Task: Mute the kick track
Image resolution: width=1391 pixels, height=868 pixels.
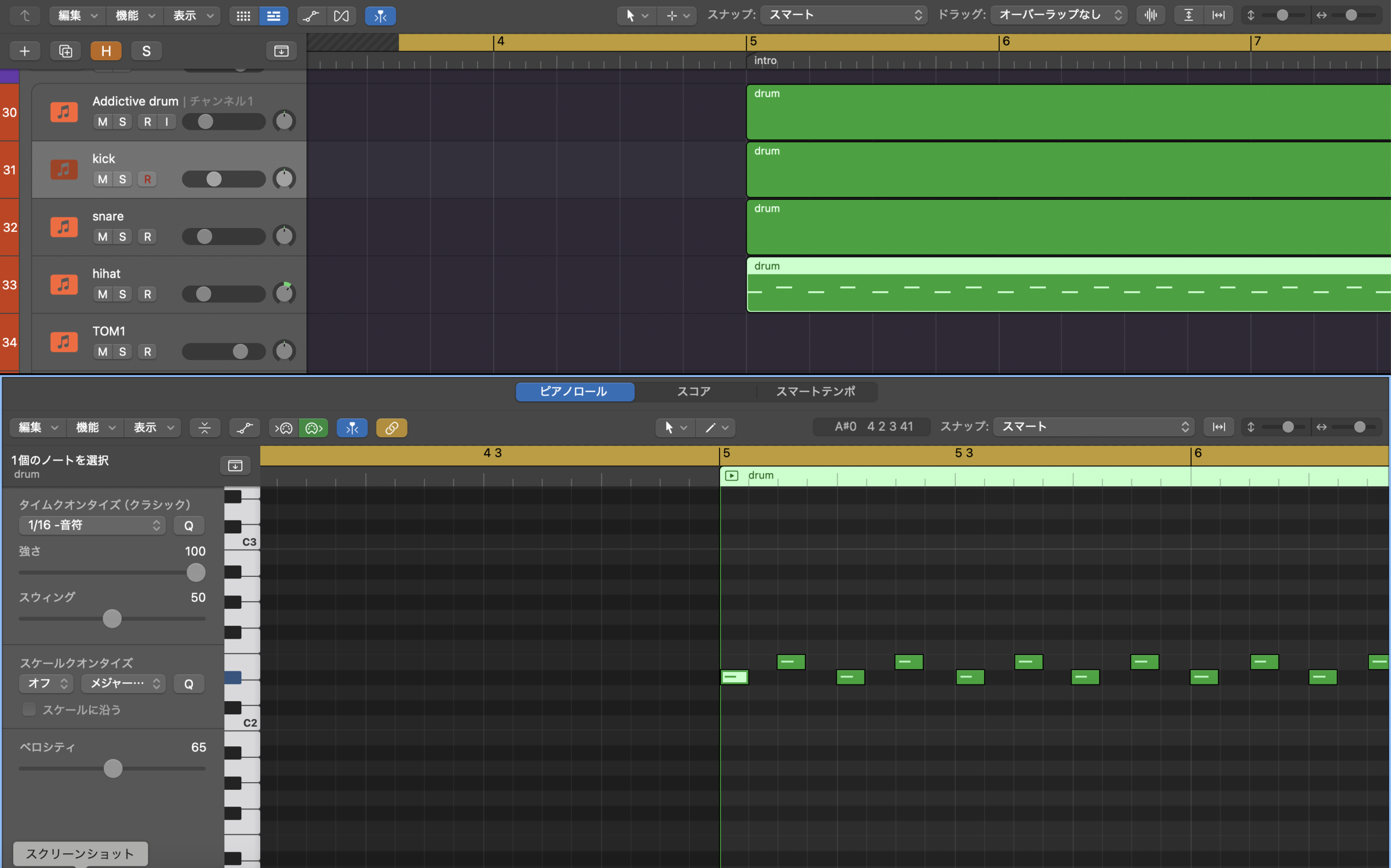Action: (103, 179)
